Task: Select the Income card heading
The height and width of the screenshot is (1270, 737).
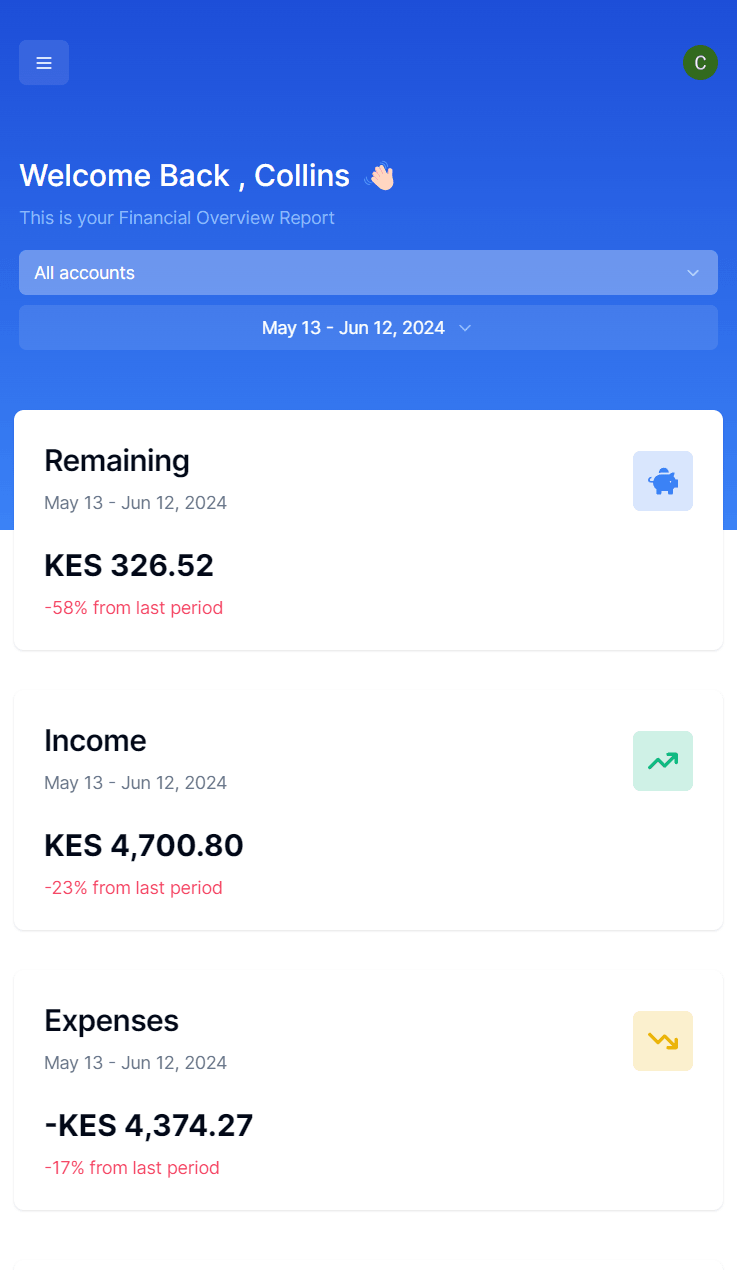Action: point(95,741)
